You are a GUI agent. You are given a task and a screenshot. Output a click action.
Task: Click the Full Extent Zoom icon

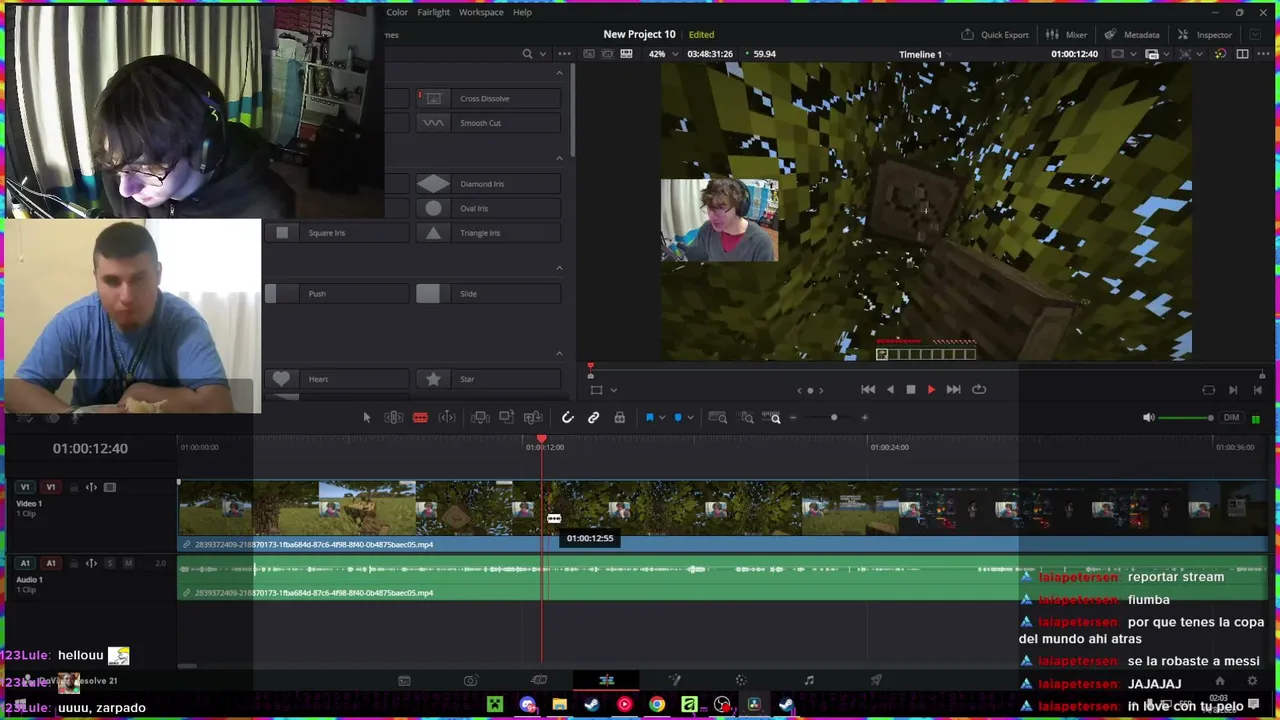pyautogui.click(x=718, y=418)
